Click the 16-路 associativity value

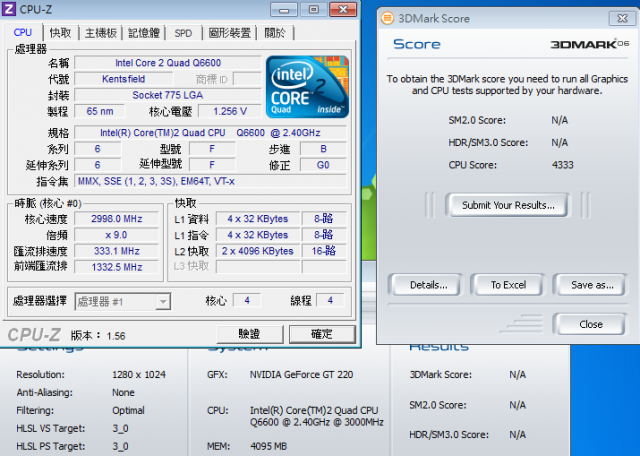[324, 251]
